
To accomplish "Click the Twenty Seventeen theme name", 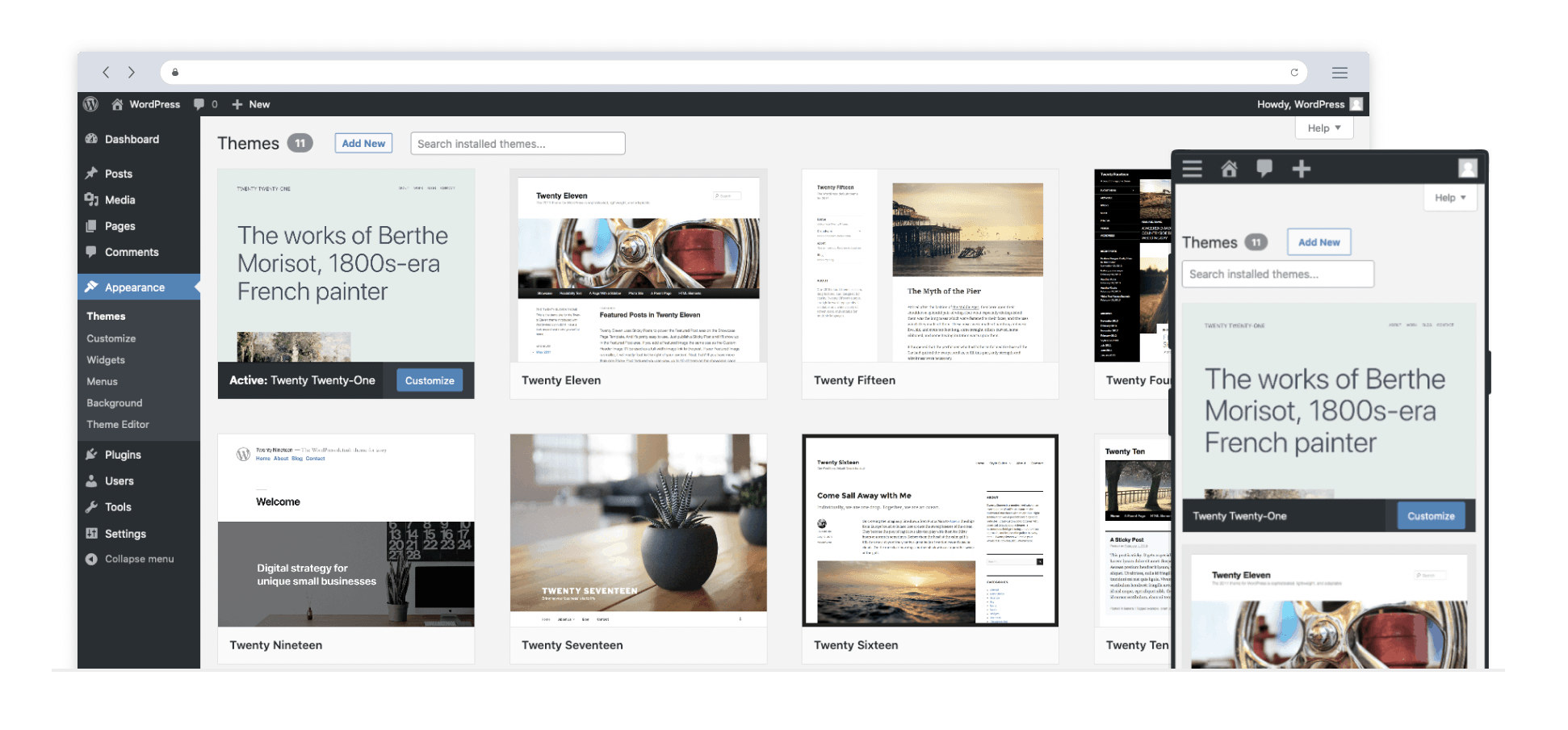I will click(572, 645).
